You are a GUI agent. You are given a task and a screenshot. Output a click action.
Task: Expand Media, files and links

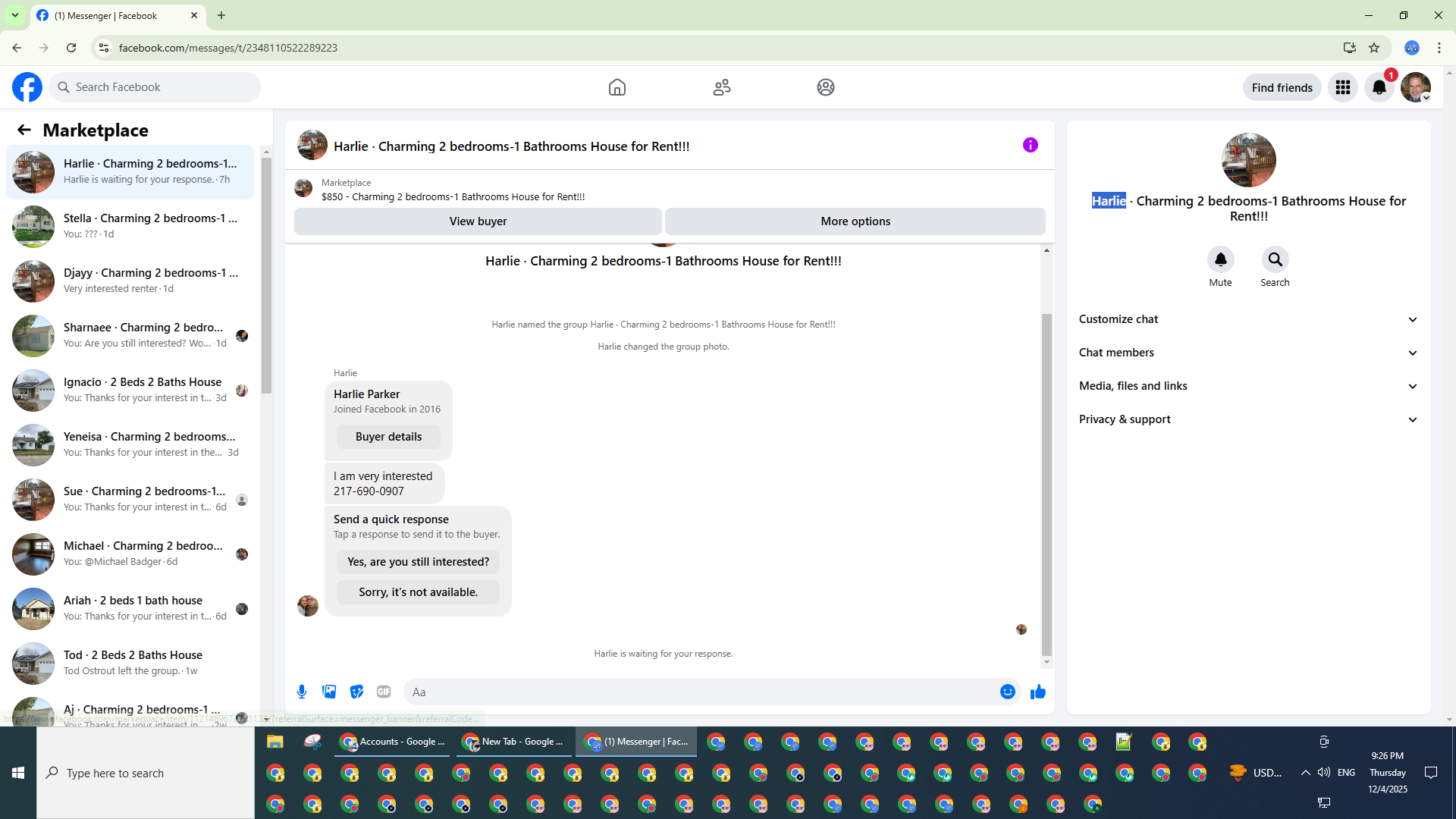coord(1248,386)
